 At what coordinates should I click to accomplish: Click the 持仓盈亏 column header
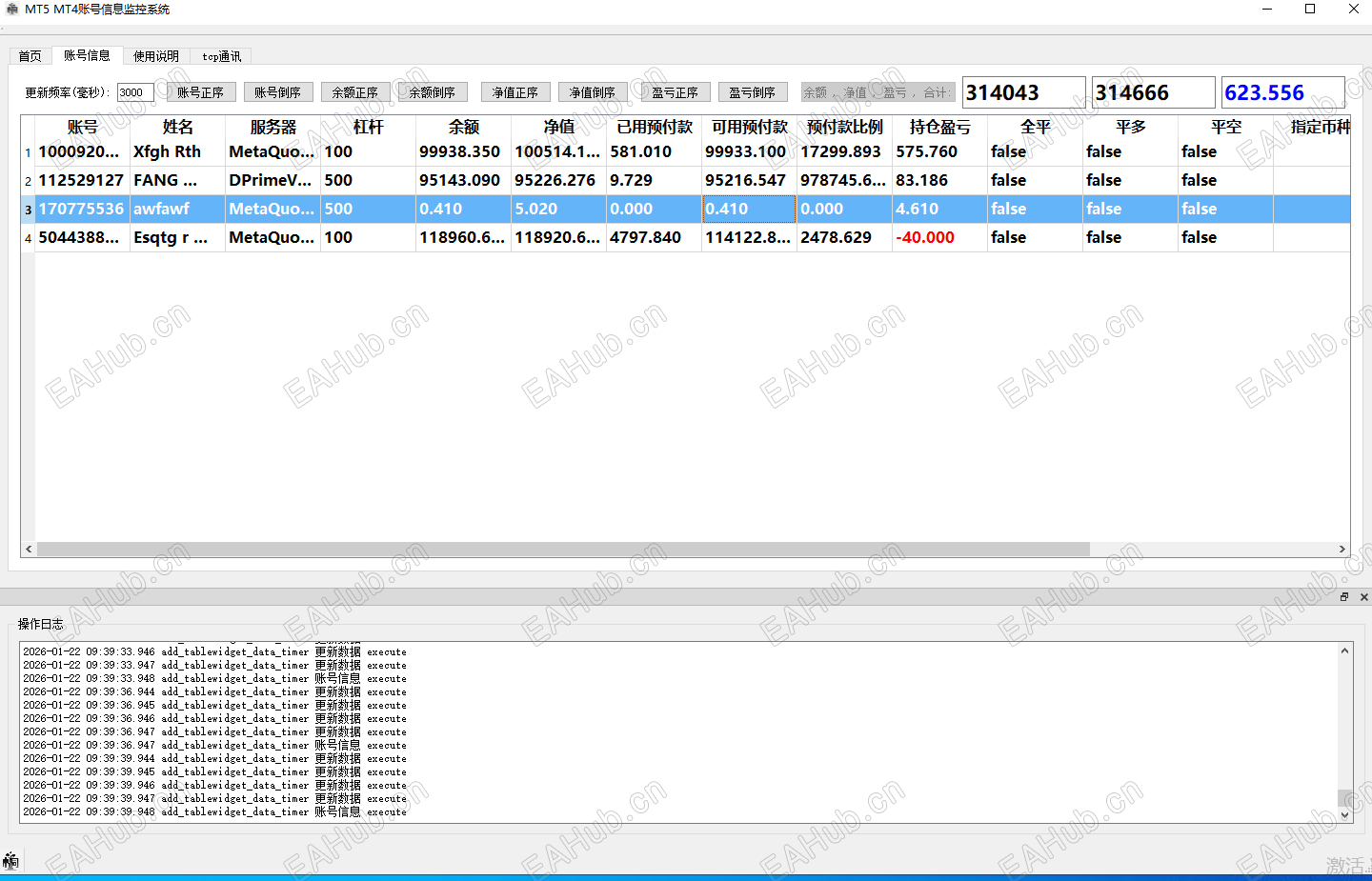940,127
